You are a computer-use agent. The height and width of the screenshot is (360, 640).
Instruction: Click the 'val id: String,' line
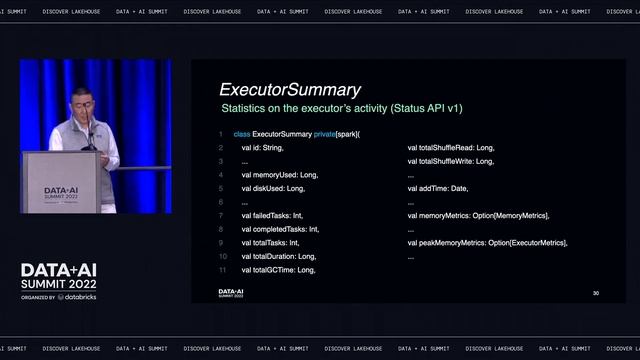262,148
